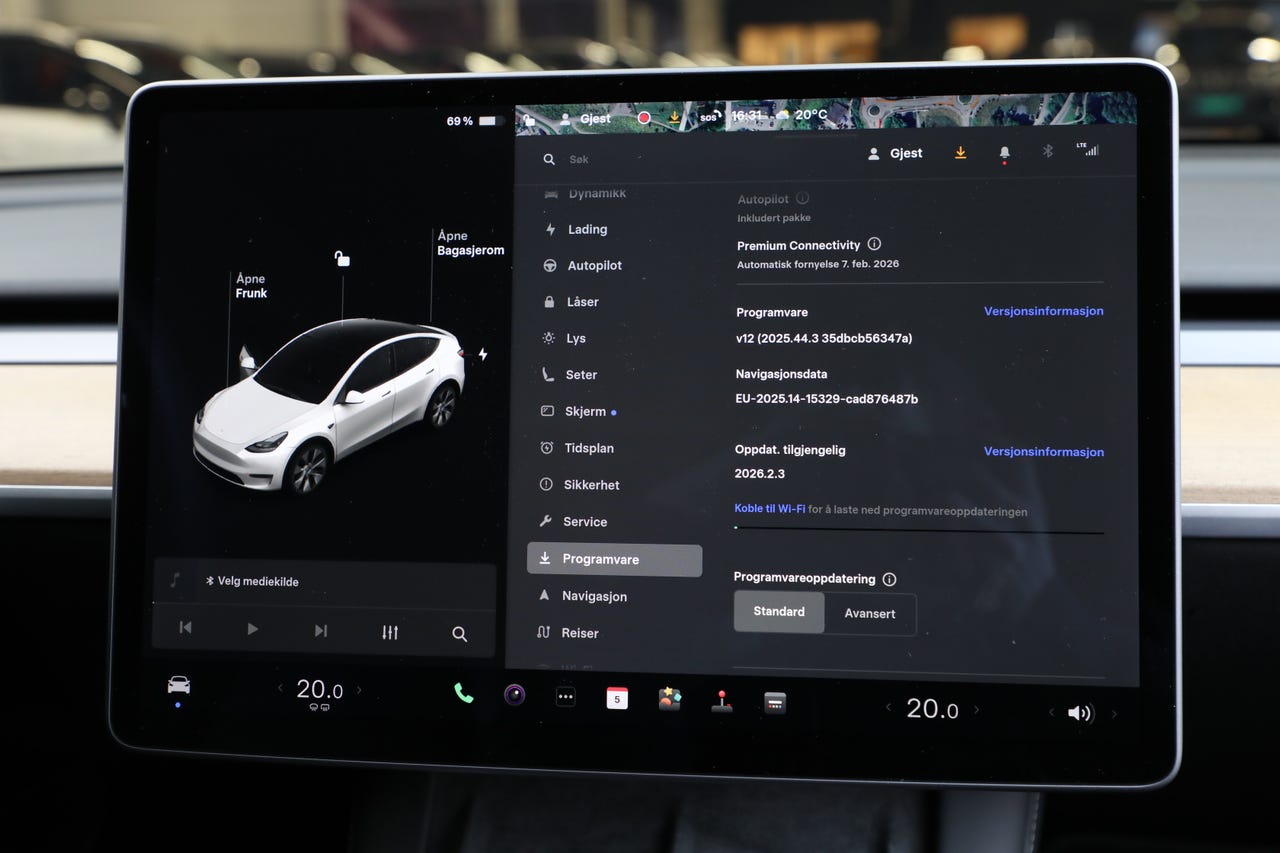Tap the red dashcam record icon

644,117
